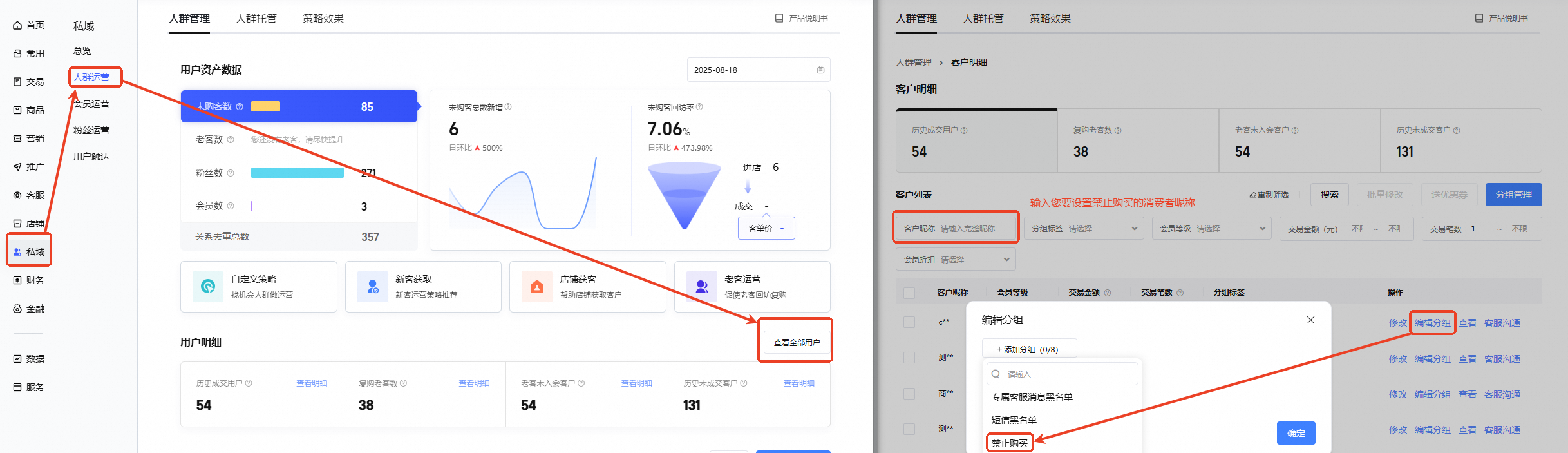Click 分组管理 button
This screenshot has width=1568, height=453.
point(1513,195)
